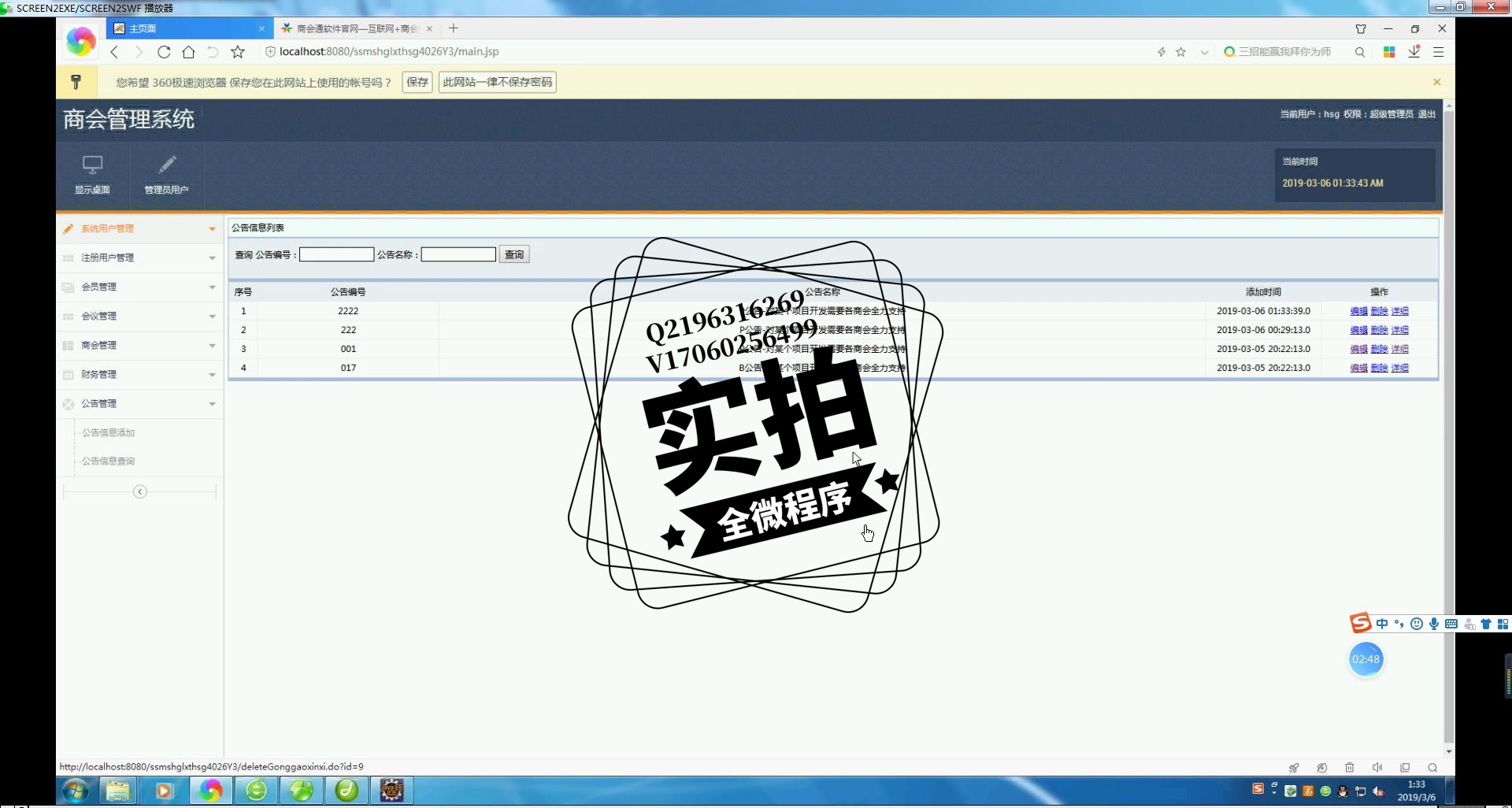Click 删除 for announcement 2222

point(1379,311)
